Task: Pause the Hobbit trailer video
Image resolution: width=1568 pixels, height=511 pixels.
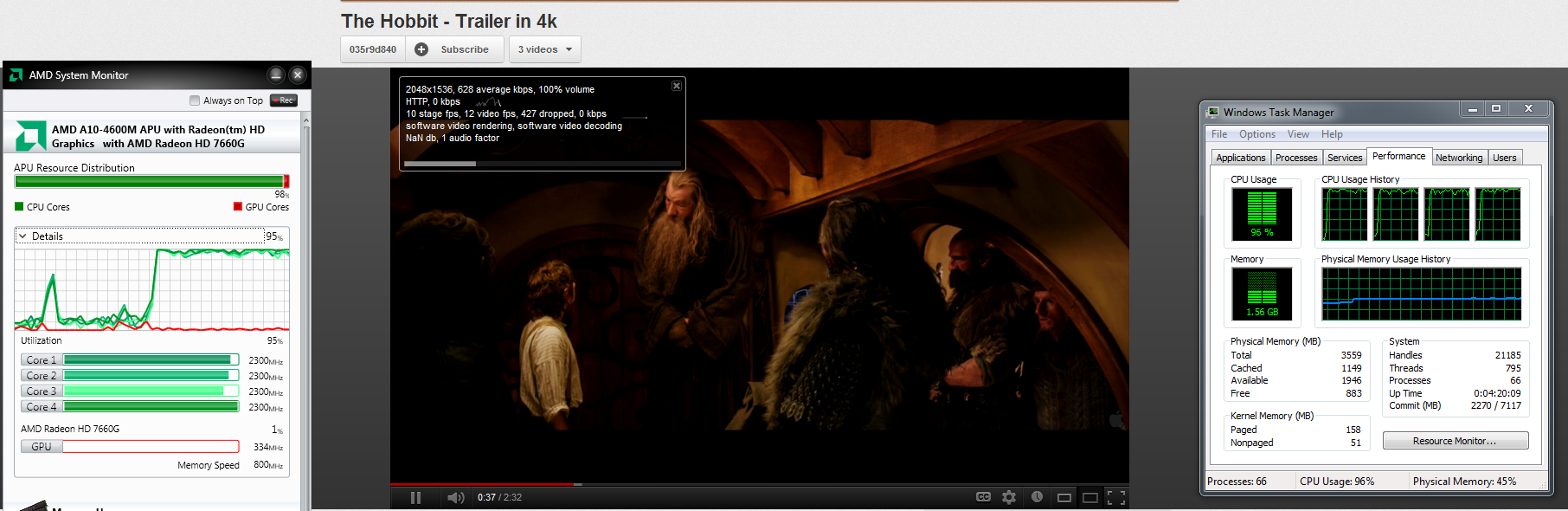Action: click(415, 497)
